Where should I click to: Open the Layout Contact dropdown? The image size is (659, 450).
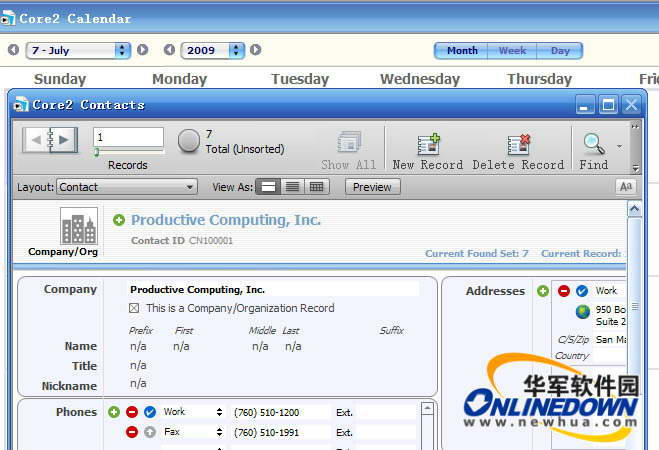[x=127, y=187]
